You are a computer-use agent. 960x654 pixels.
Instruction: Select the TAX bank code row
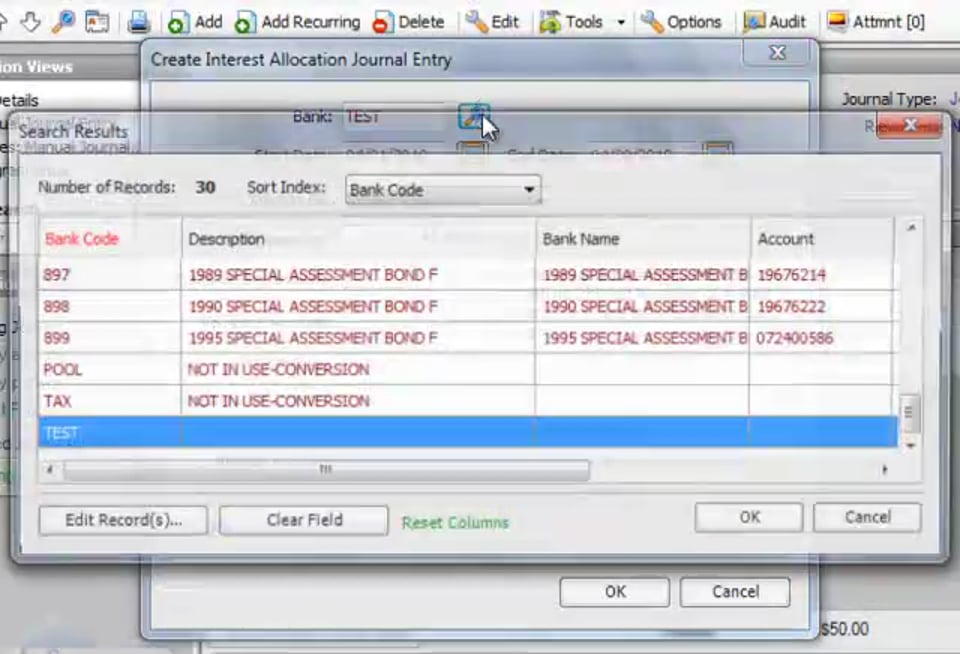pos(468,401)
